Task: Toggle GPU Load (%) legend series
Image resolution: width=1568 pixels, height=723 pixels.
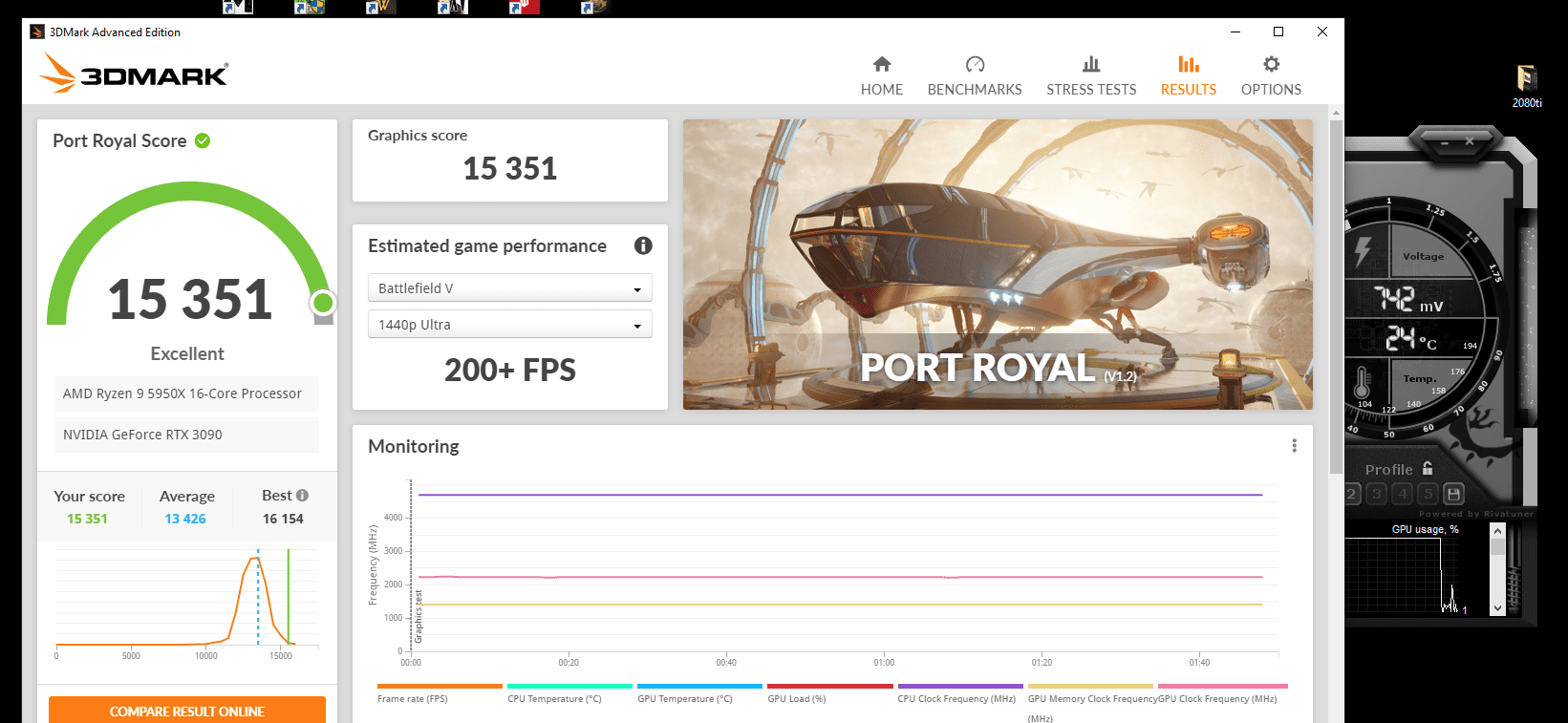Action: pyautogui.click(x=829, y=692)
